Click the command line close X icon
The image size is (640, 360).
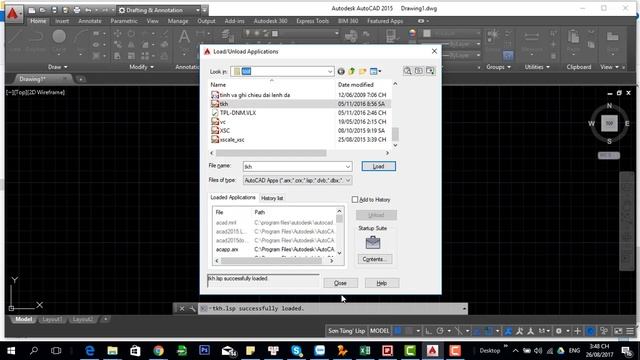tap(182, 309)
